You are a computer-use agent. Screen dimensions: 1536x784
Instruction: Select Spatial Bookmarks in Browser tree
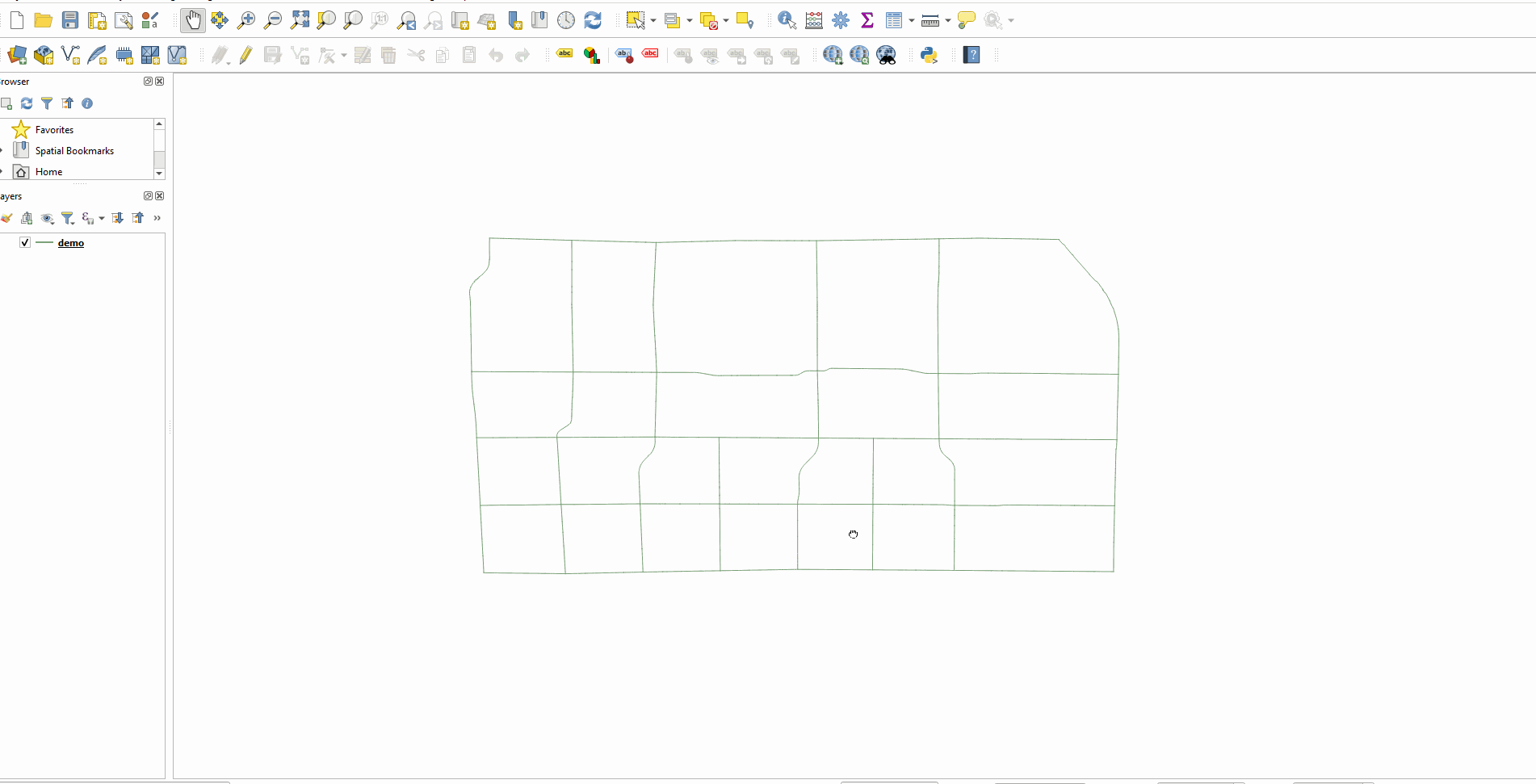click(74, 151)
